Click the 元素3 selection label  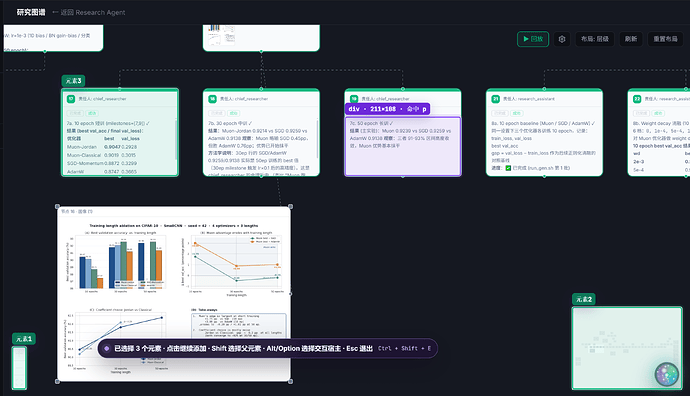[73, 81]
